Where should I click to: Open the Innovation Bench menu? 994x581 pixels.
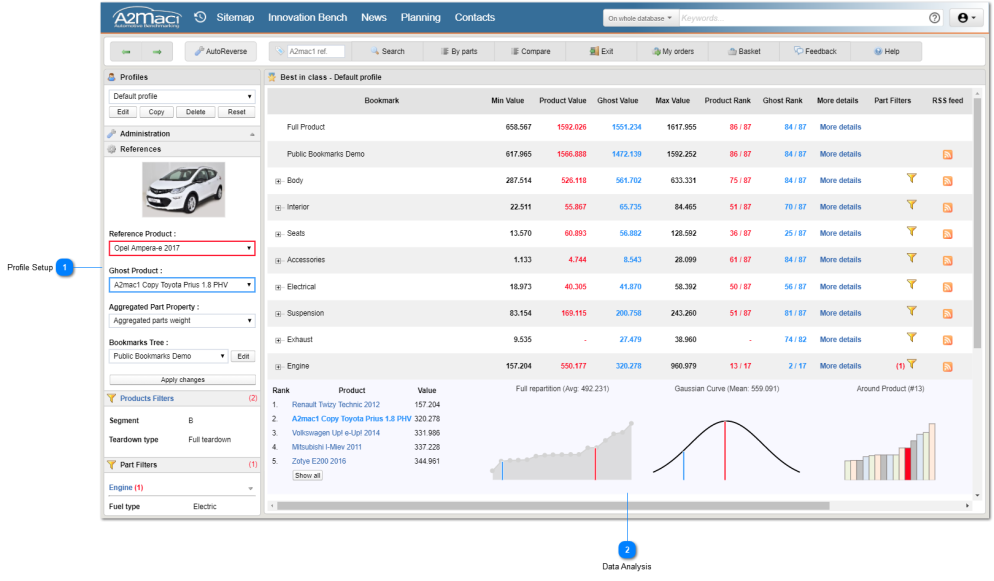click(307, 18)
